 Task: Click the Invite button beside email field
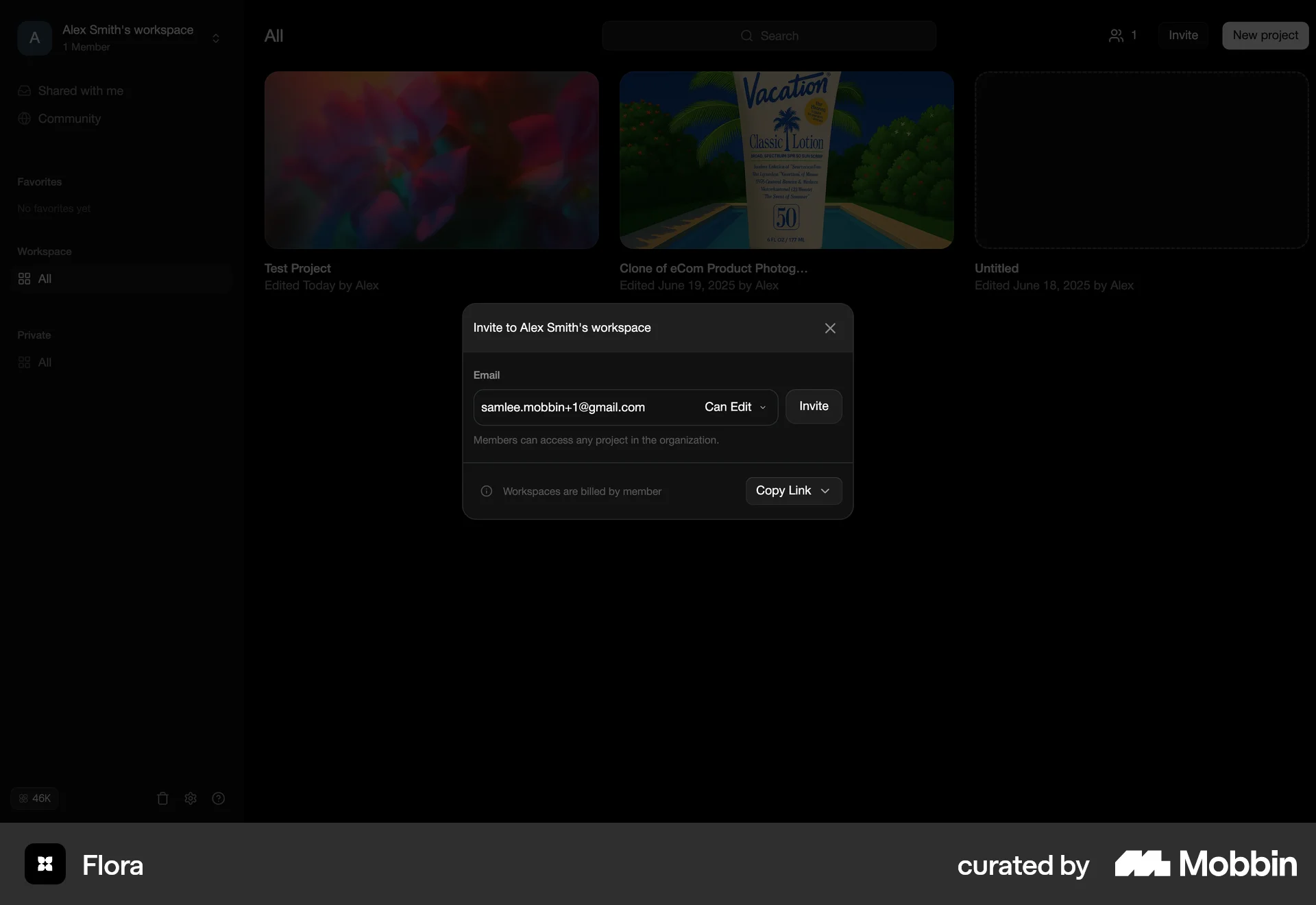click(814, 407)
